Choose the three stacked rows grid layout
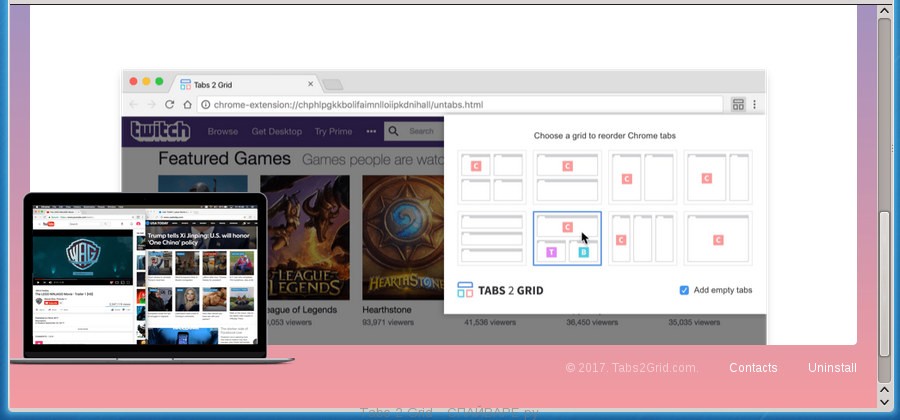900x420 pixels. [492, 238]
